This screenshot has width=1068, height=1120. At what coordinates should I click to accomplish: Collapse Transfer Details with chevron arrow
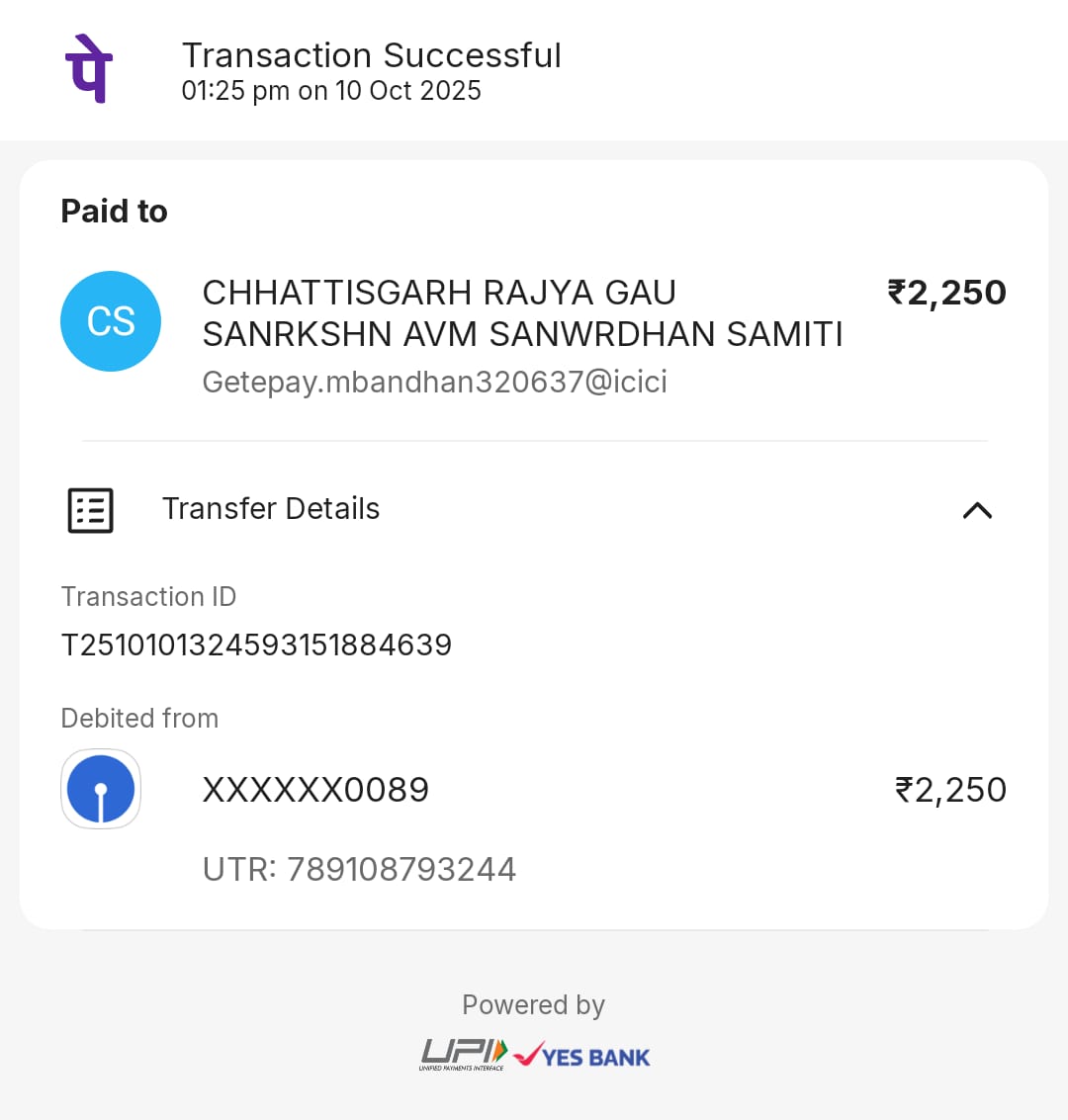(977, 510)
